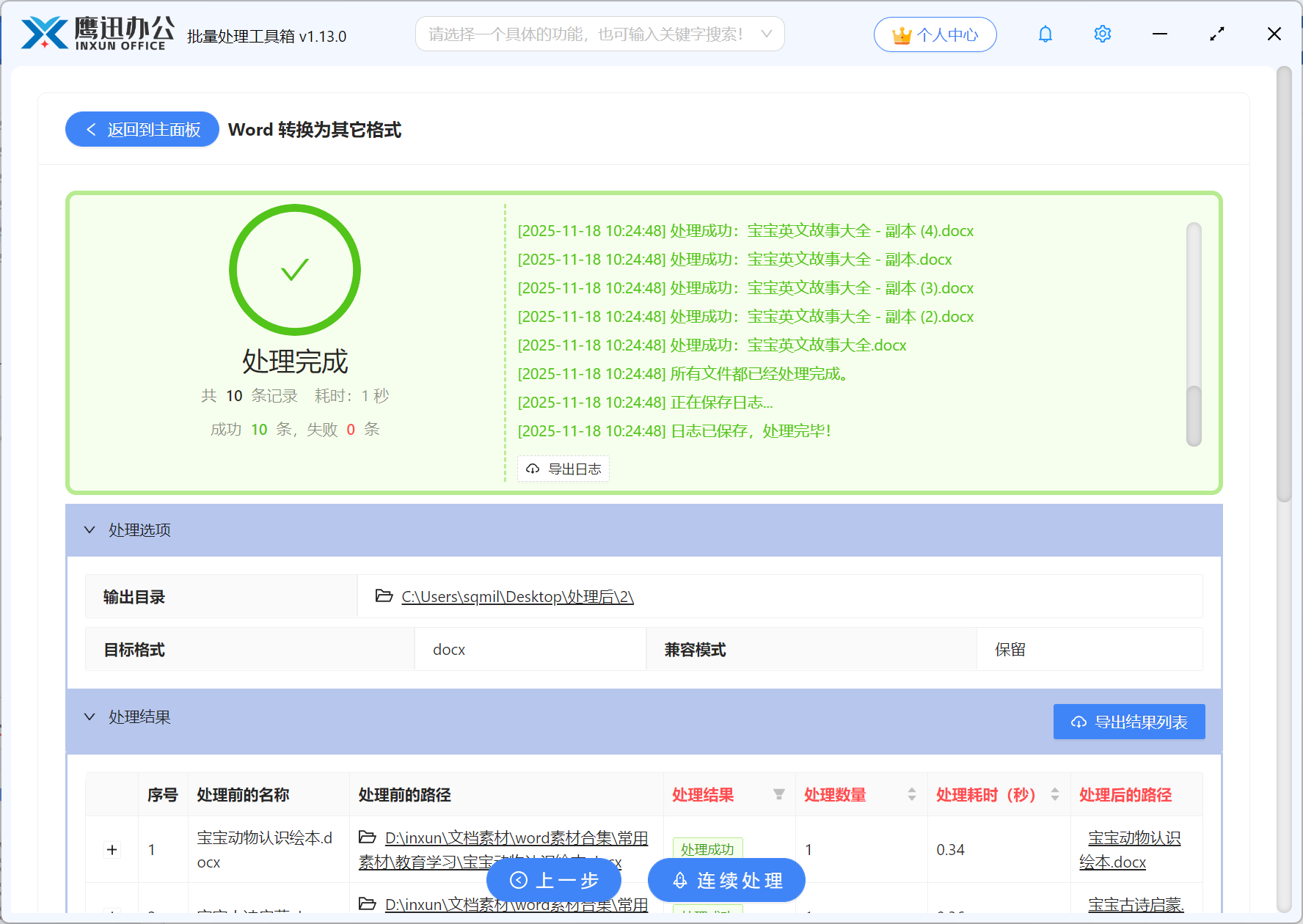Screen dimensions: 1303x924
Task: Open output directory link C:\Users\sqmil\Desktop\处理后\2\
Action: pyautogui.click(x=517, y=596)
